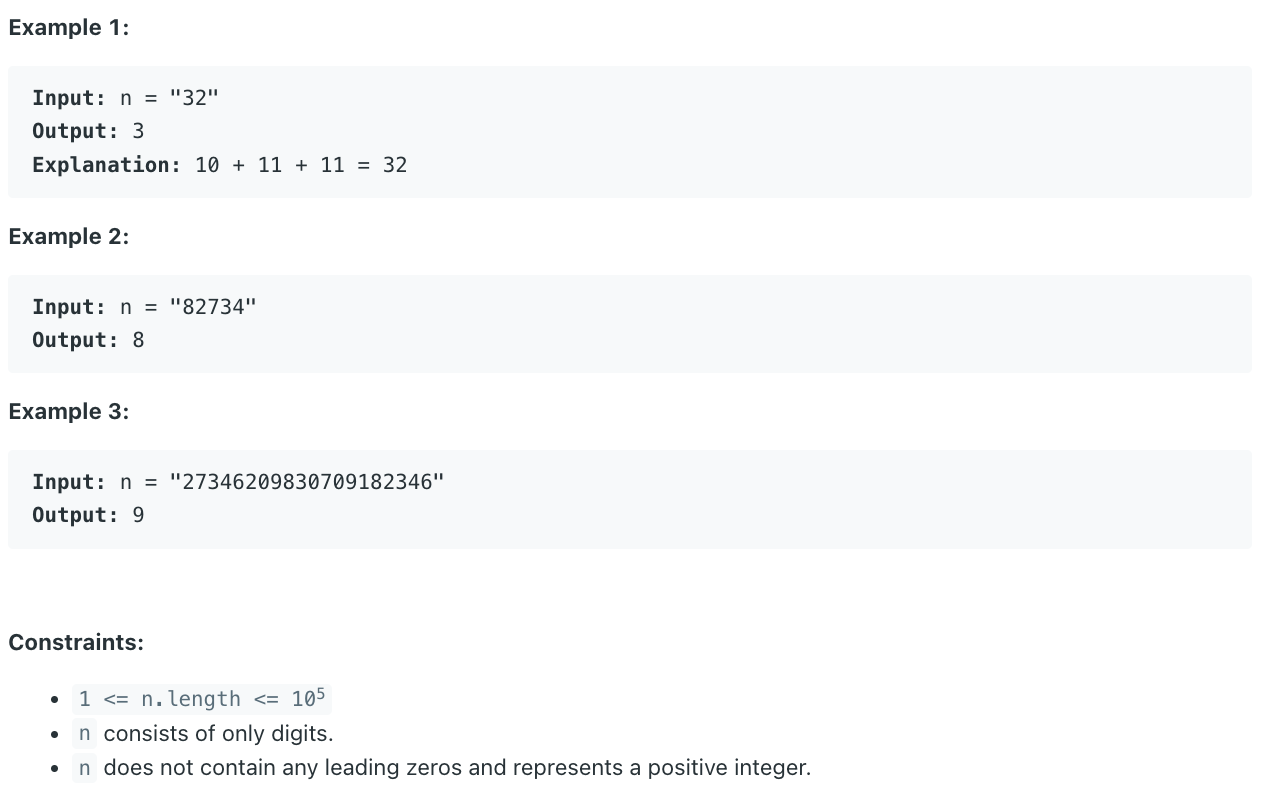
Task: Click the "Example 1:" heading
Action: tap(69, 28)
